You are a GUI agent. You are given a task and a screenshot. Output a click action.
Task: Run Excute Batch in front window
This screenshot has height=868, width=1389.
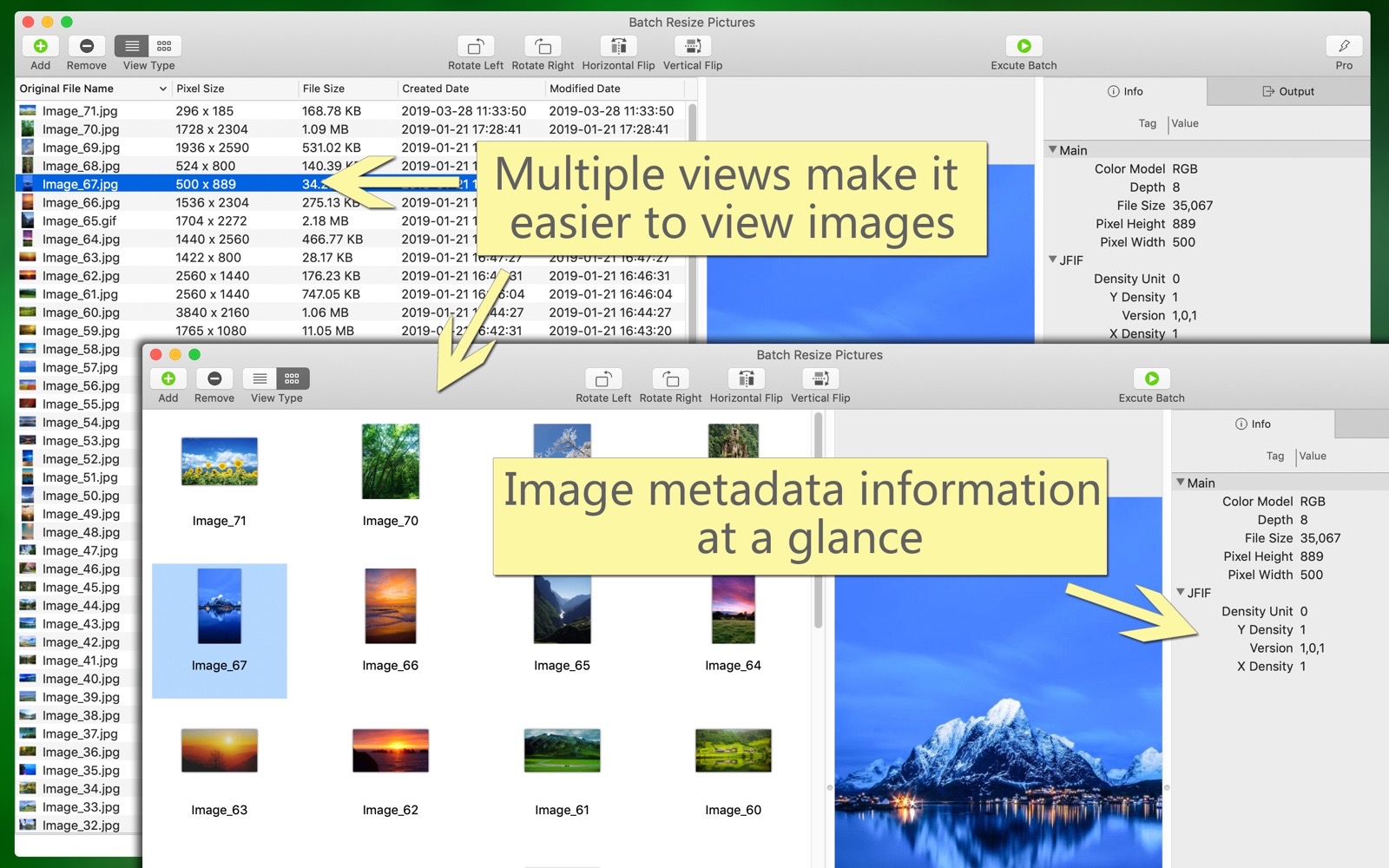[x=1151, y=379]
